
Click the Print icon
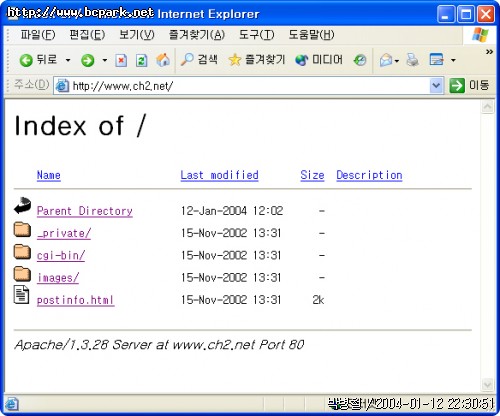[412, 60]
